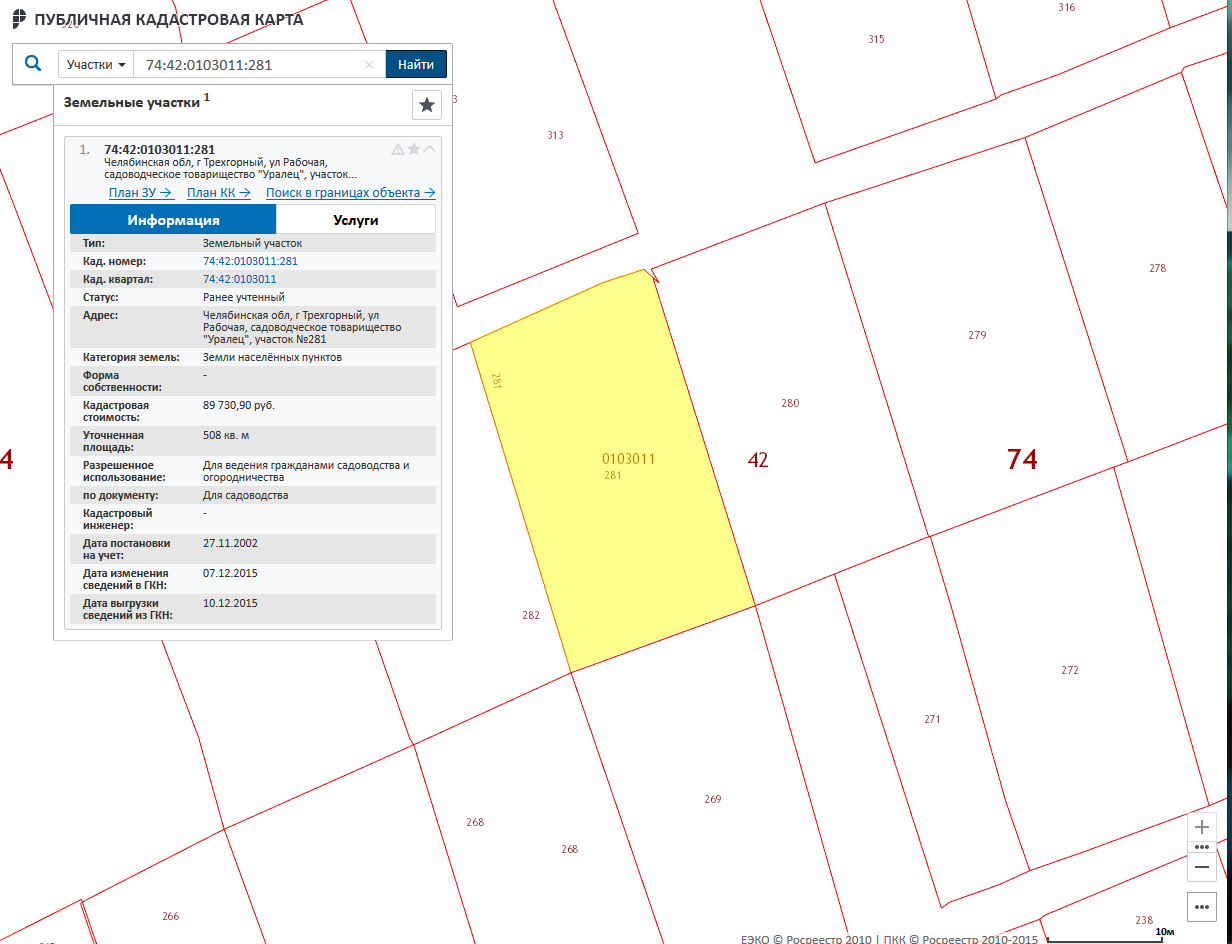
Task: Clear the search field with the X icon
Action: click(369, 65)
